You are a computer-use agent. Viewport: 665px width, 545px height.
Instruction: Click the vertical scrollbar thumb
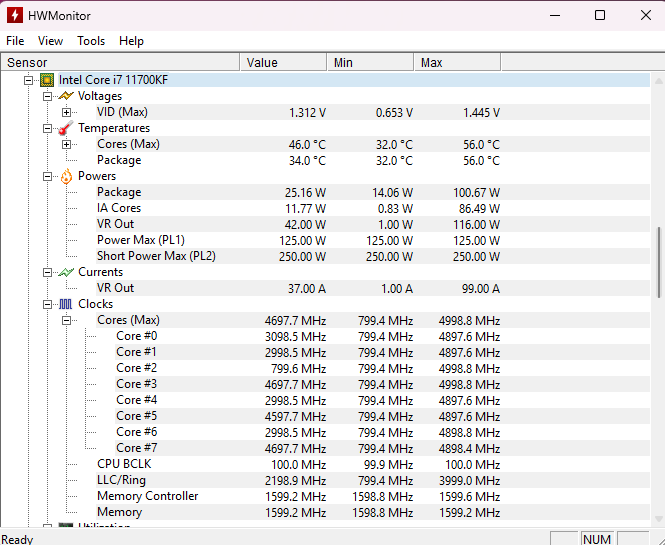(x=658, y=262)
